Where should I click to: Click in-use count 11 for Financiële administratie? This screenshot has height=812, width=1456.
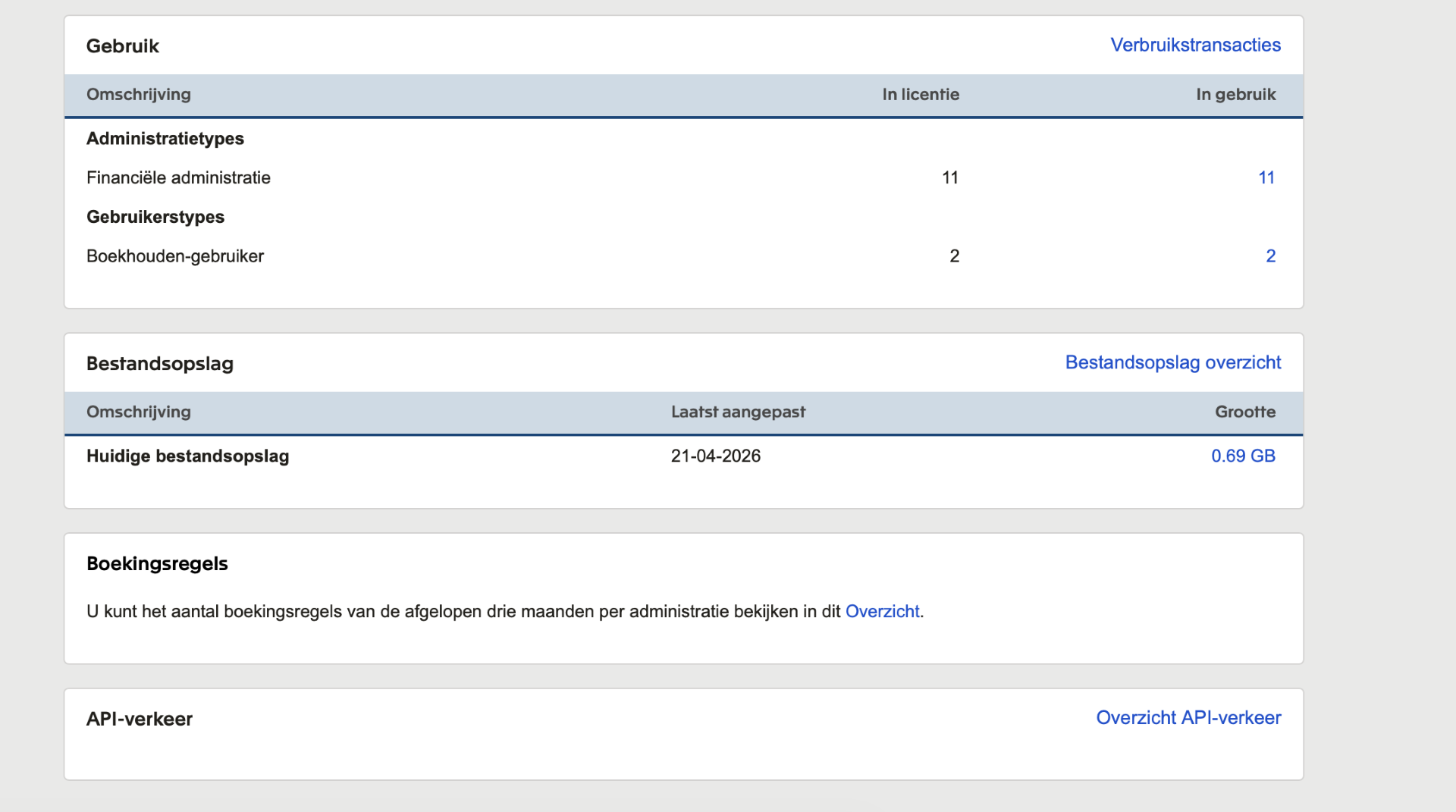coord(1266,178)
